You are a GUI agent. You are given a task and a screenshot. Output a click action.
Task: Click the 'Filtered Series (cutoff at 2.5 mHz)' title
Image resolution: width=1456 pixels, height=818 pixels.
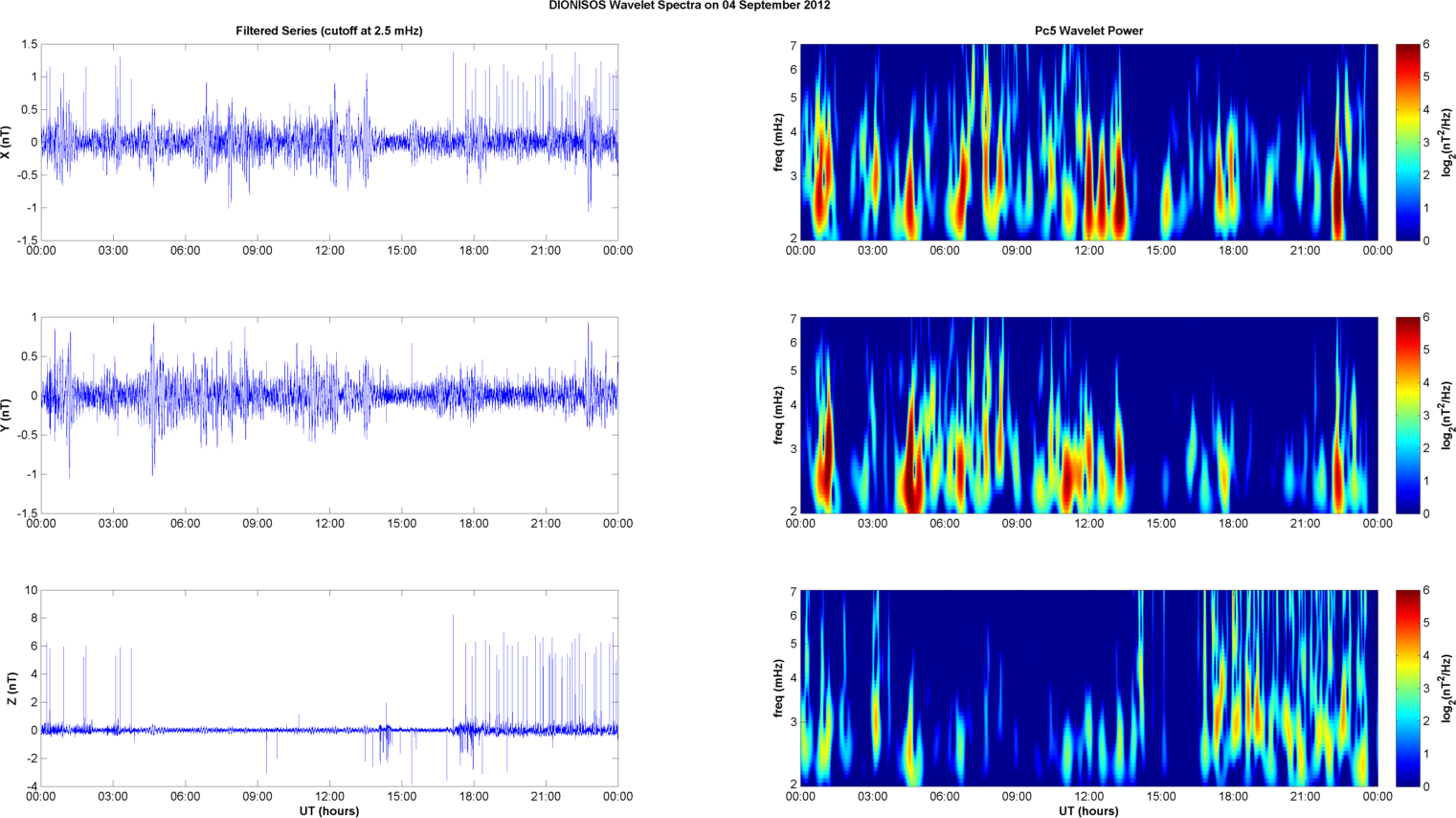329,31
